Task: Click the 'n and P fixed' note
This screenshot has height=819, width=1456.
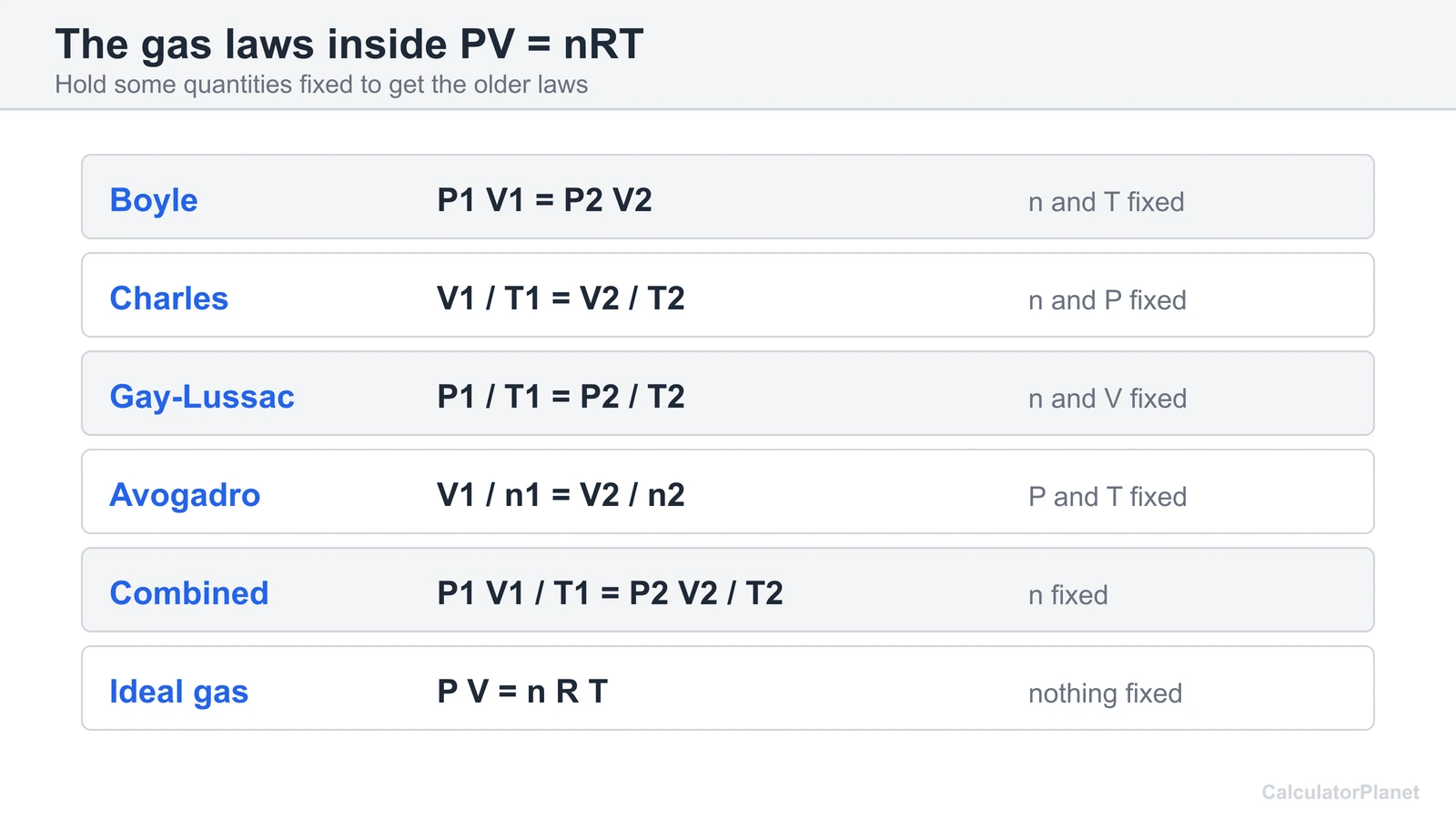Action: tap(1107, 300)
